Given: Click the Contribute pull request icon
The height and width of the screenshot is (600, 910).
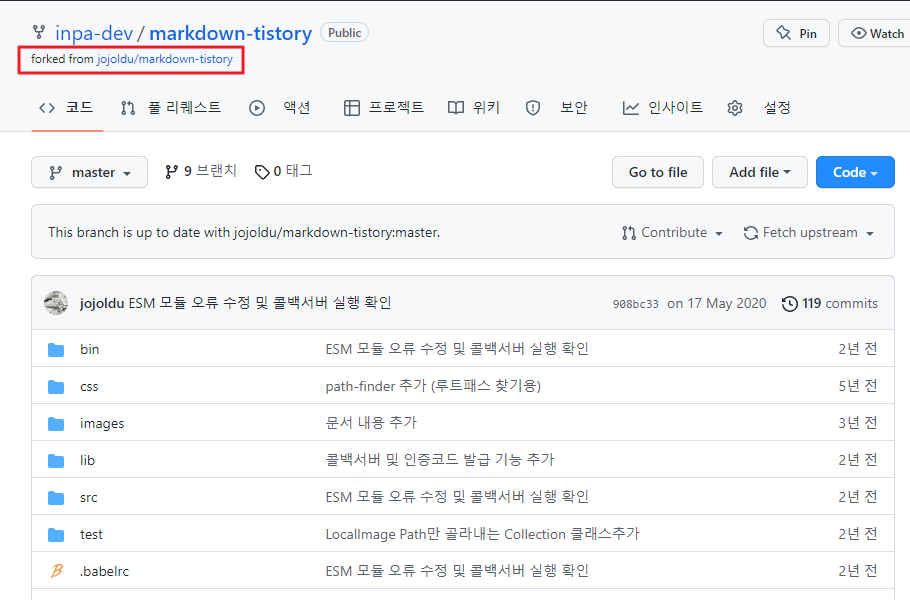Looking at the screenshot, I should pos(629,233).
